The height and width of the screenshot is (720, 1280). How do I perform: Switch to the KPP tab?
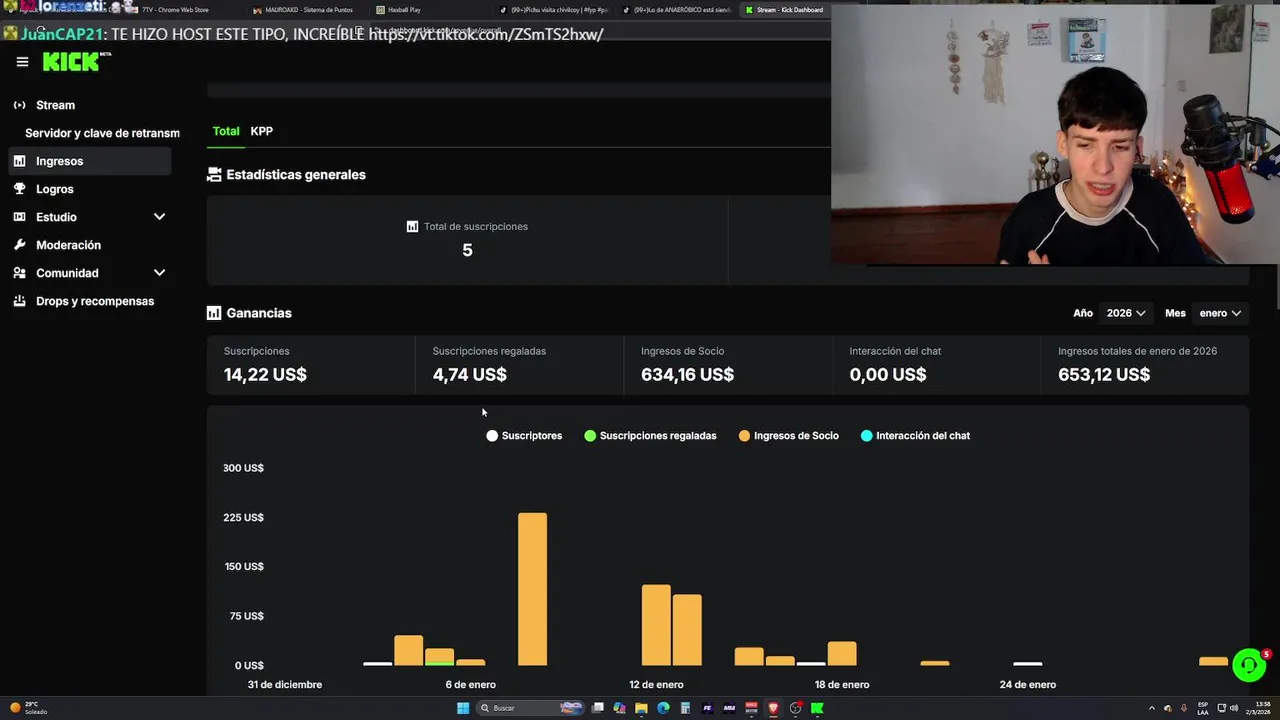click(262, 131)
